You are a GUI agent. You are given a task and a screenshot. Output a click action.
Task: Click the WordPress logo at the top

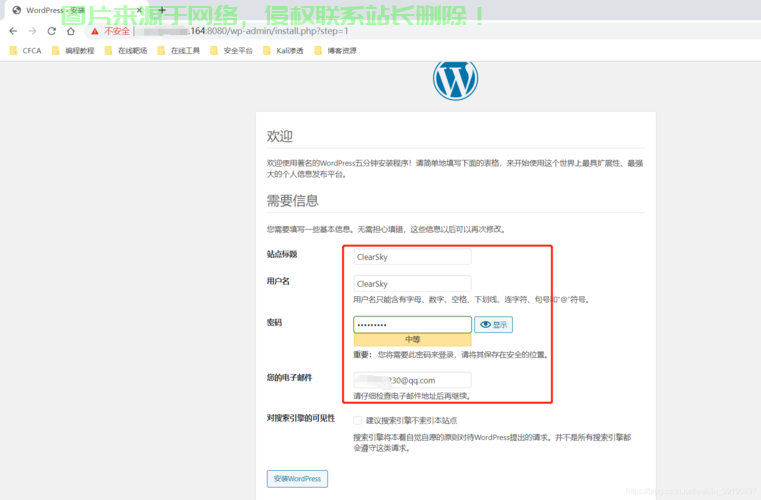tap(455, 79)
